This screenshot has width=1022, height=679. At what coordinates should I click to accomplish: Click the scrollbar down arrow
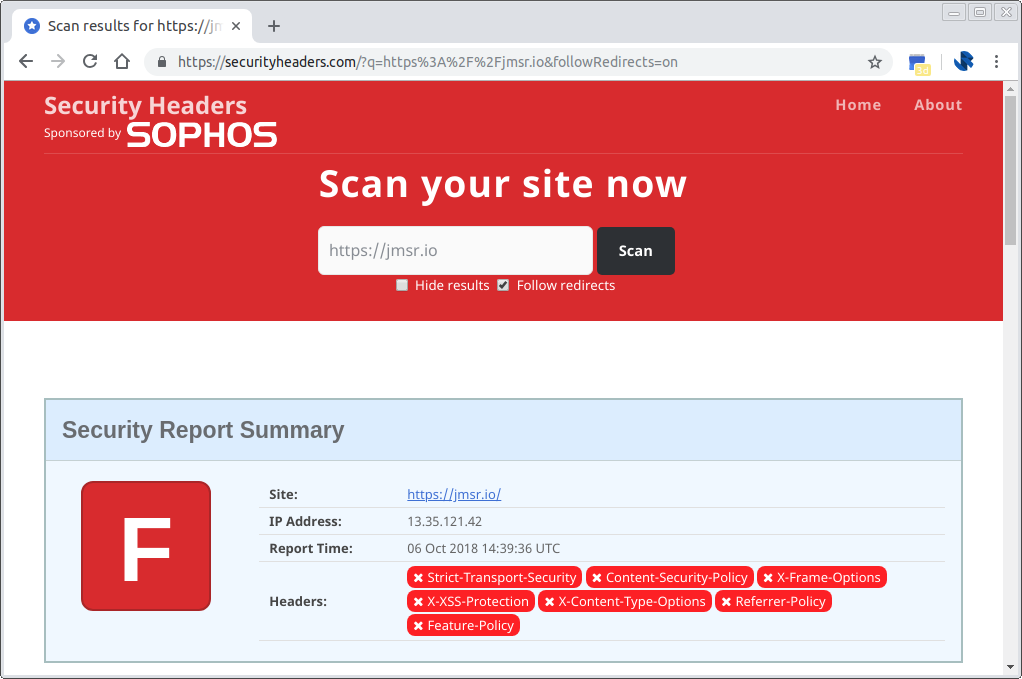1010,667
